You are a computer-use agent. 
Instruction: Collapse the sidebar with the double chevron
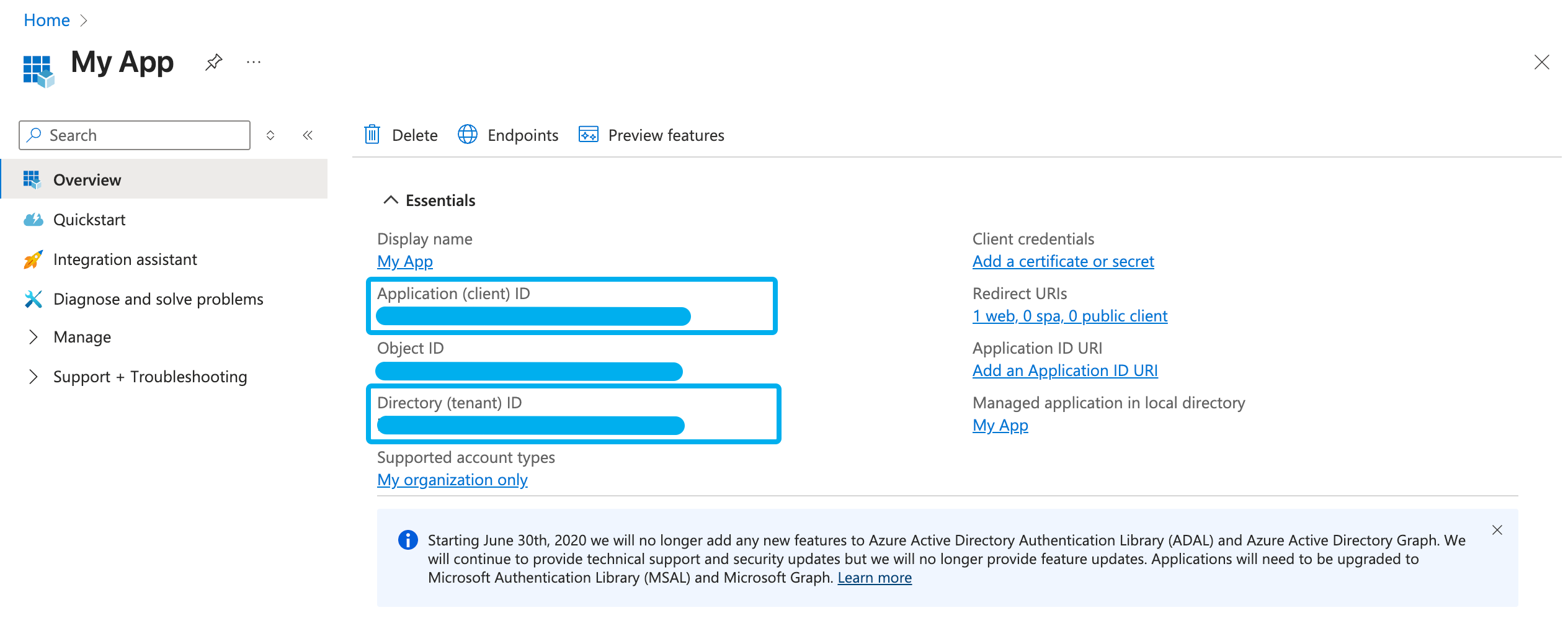pos(308,135)
